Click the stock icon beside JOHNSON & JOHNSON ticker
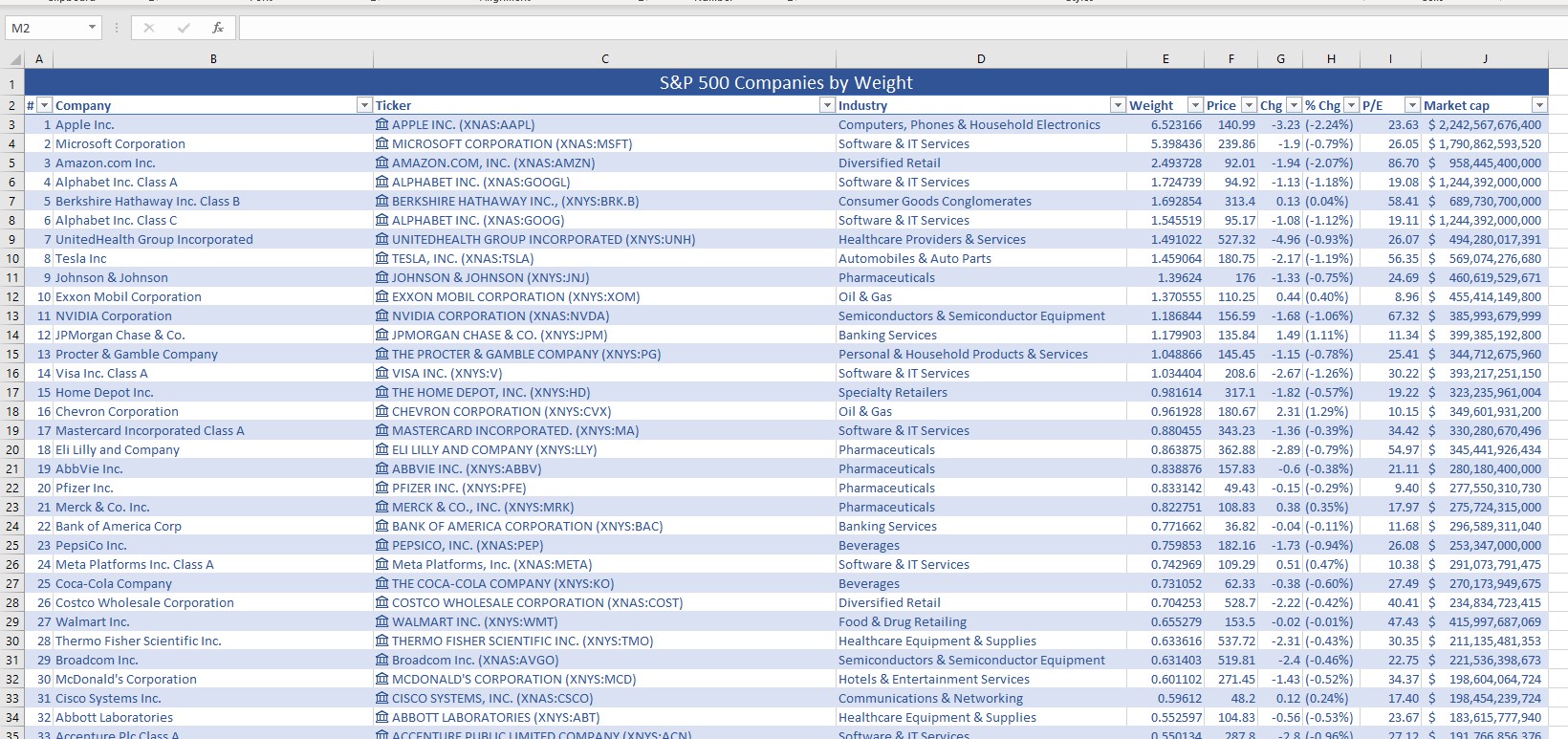 coord(382,277)
